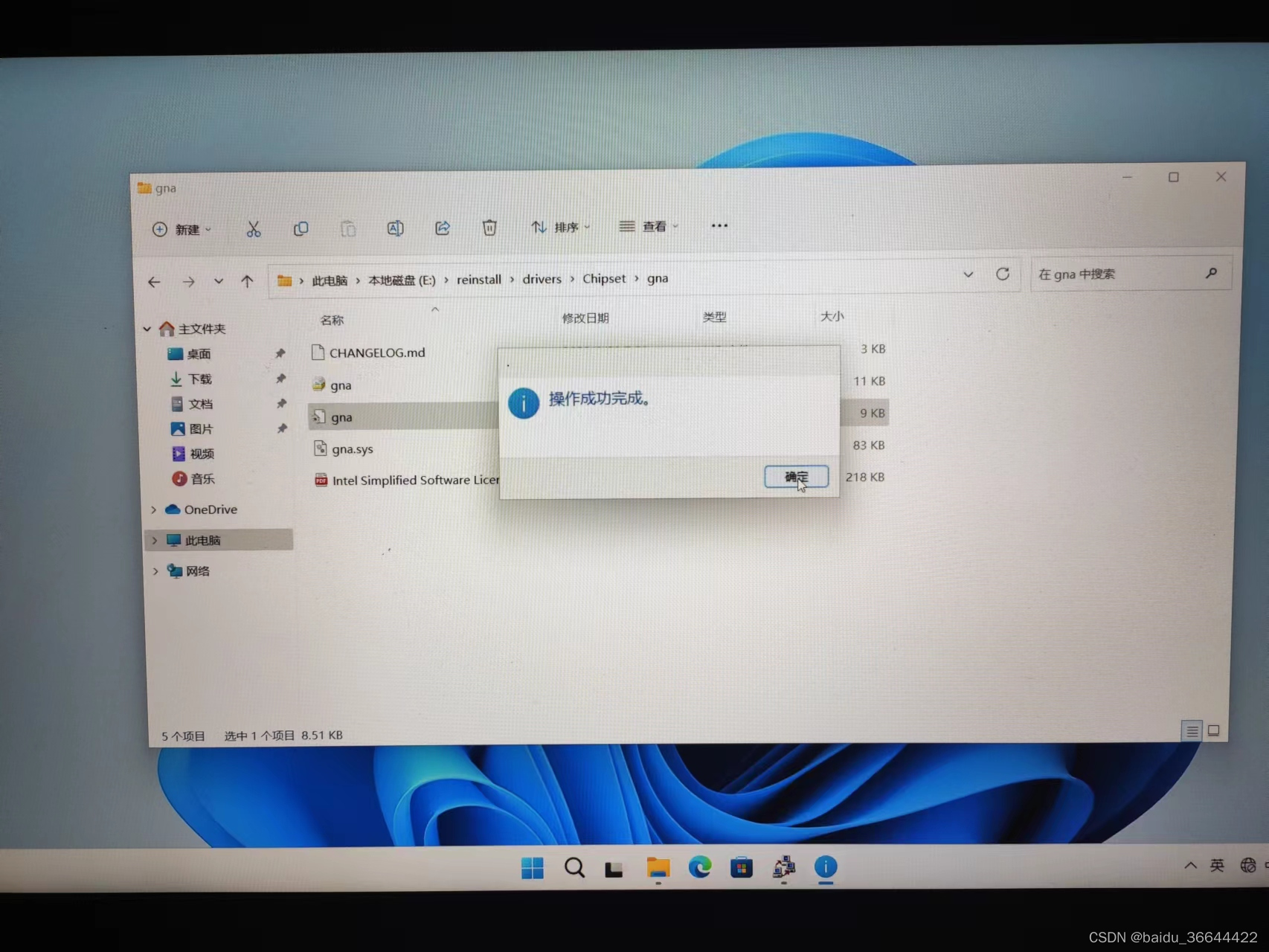1269x952 pixels.
Task: Switch to details layout using status bar toggle
Action: tap(1192, 731)
